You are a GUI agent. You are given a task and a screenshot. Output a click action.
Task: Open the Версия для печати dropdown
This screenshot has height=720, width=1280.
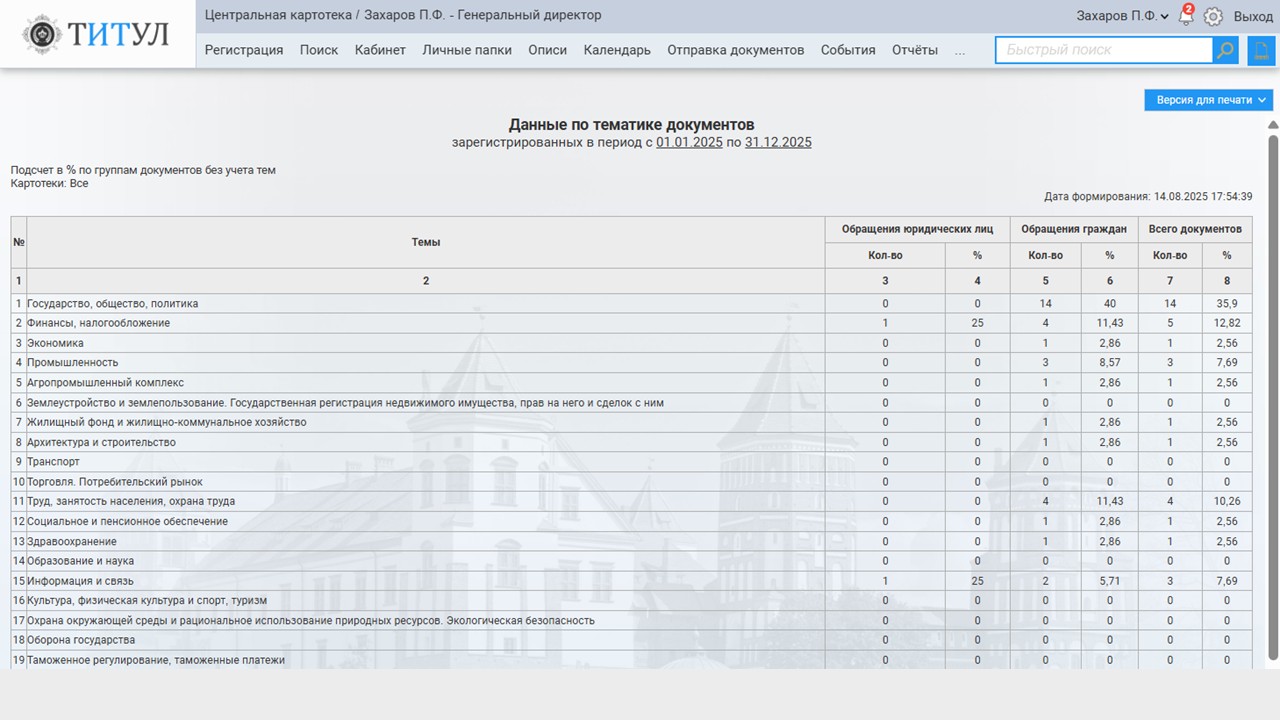1208,100
